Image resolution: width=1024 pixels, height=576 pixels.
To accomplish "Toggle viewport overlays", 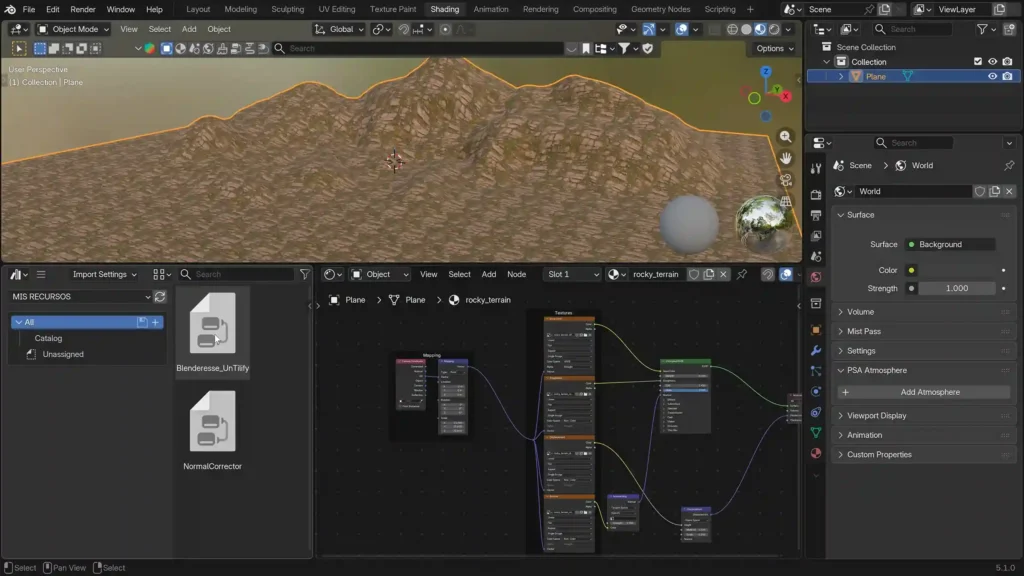I will tap(681, 29).
